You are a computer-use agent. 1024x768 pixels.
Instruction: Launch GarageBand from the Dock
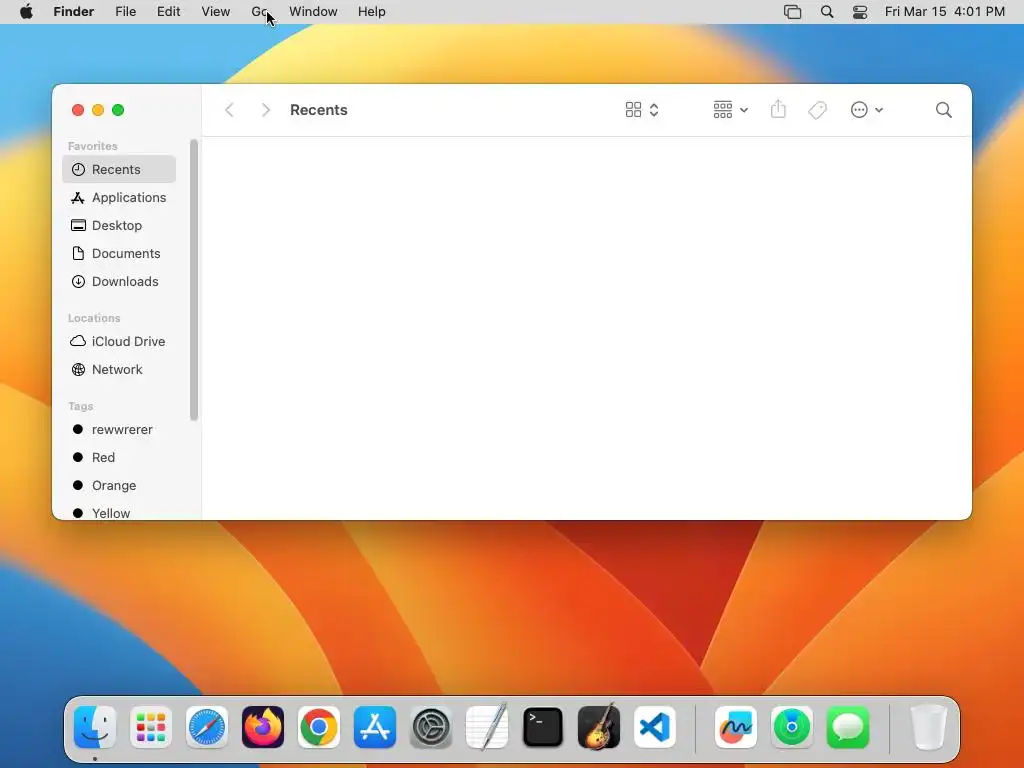pos(599,726)
